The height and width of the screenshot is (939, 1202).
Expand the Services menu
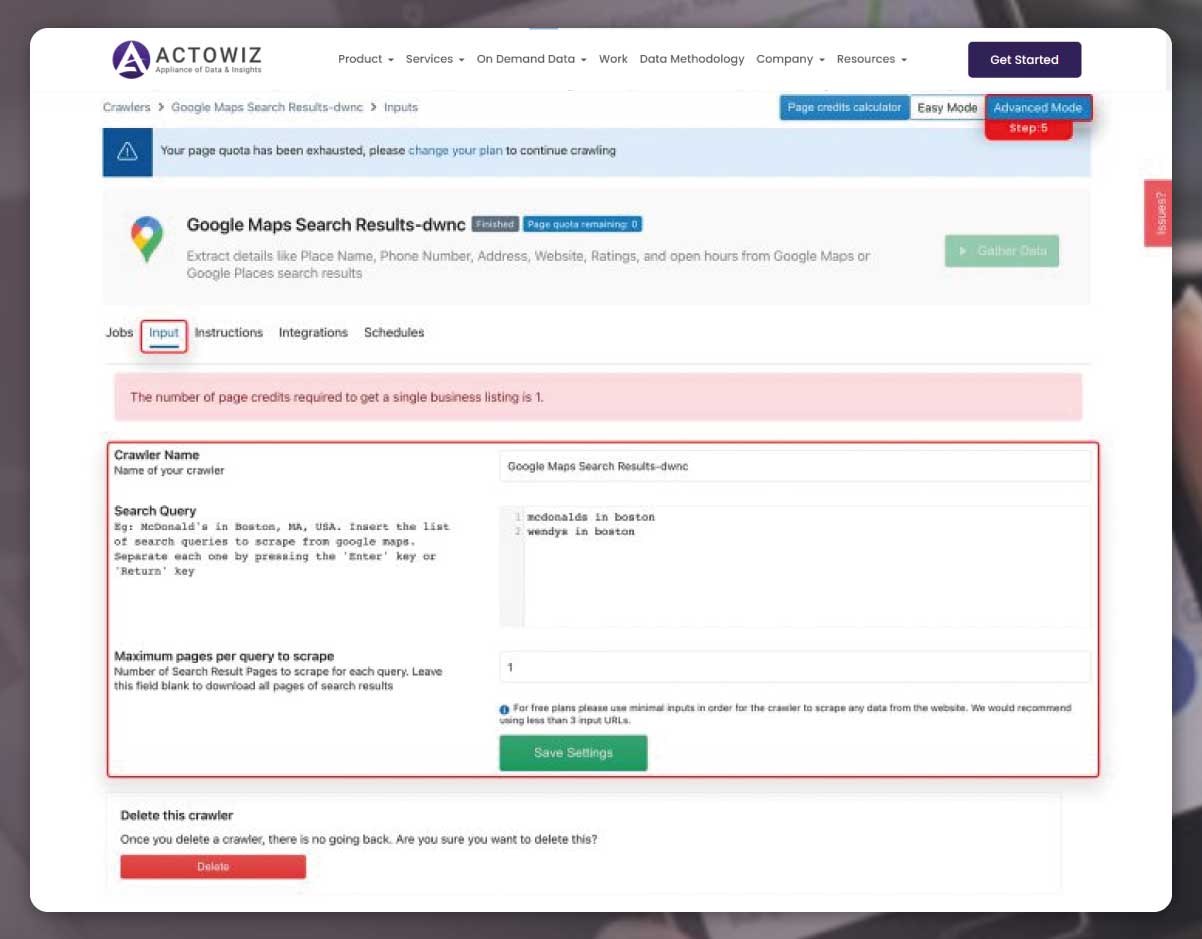click(x=435, y=59)
